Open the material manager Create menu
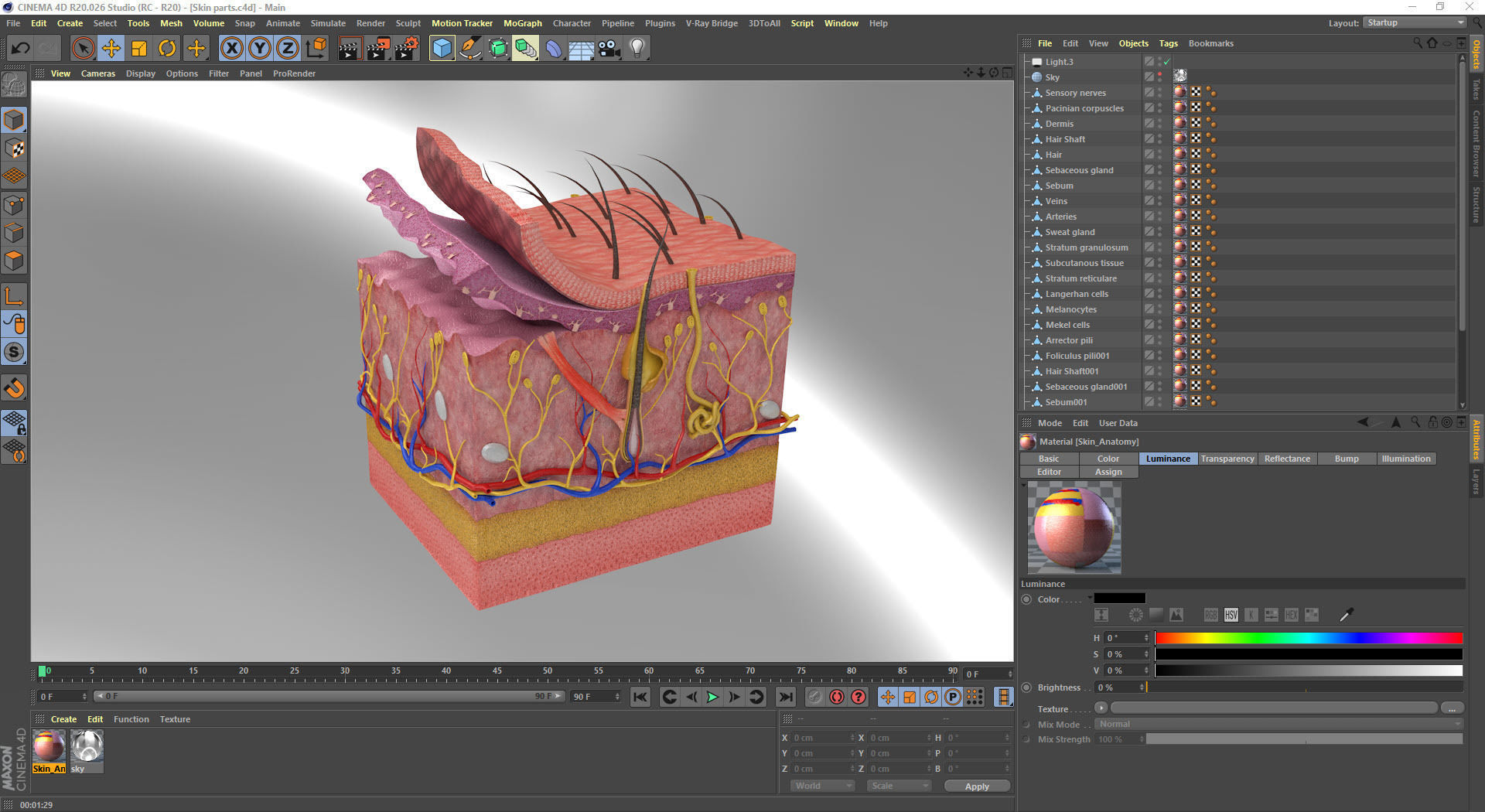The image size is (1485, 812). (63, 719)
